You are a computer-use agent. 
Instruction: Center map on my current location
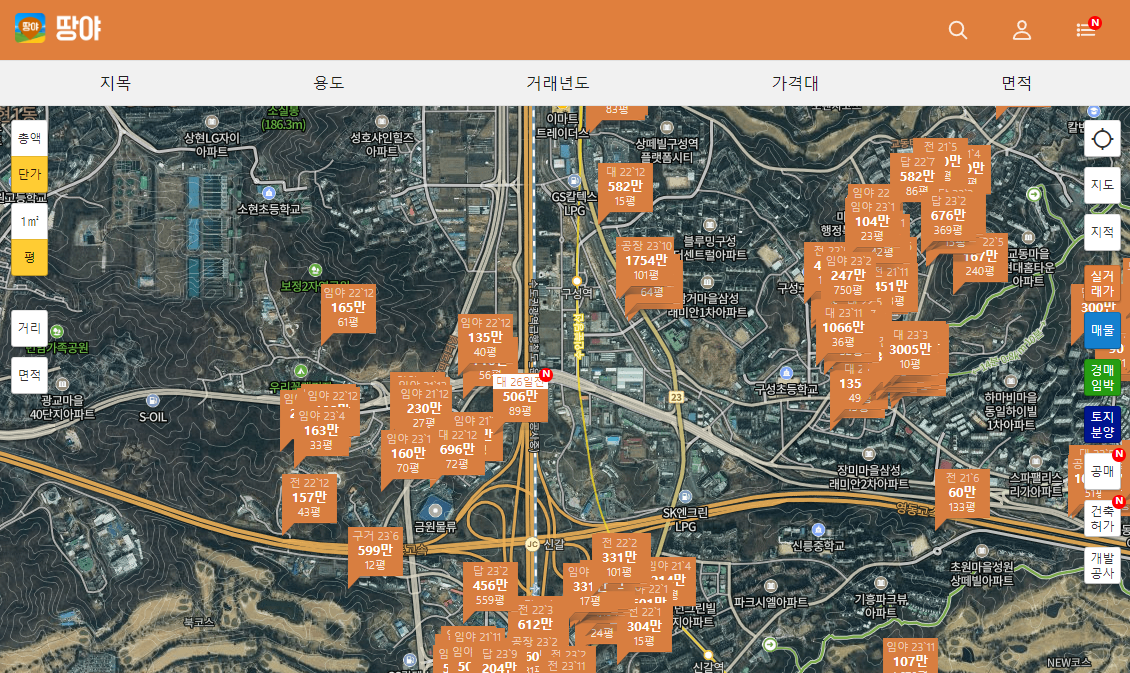click(x=1102, y=138)
